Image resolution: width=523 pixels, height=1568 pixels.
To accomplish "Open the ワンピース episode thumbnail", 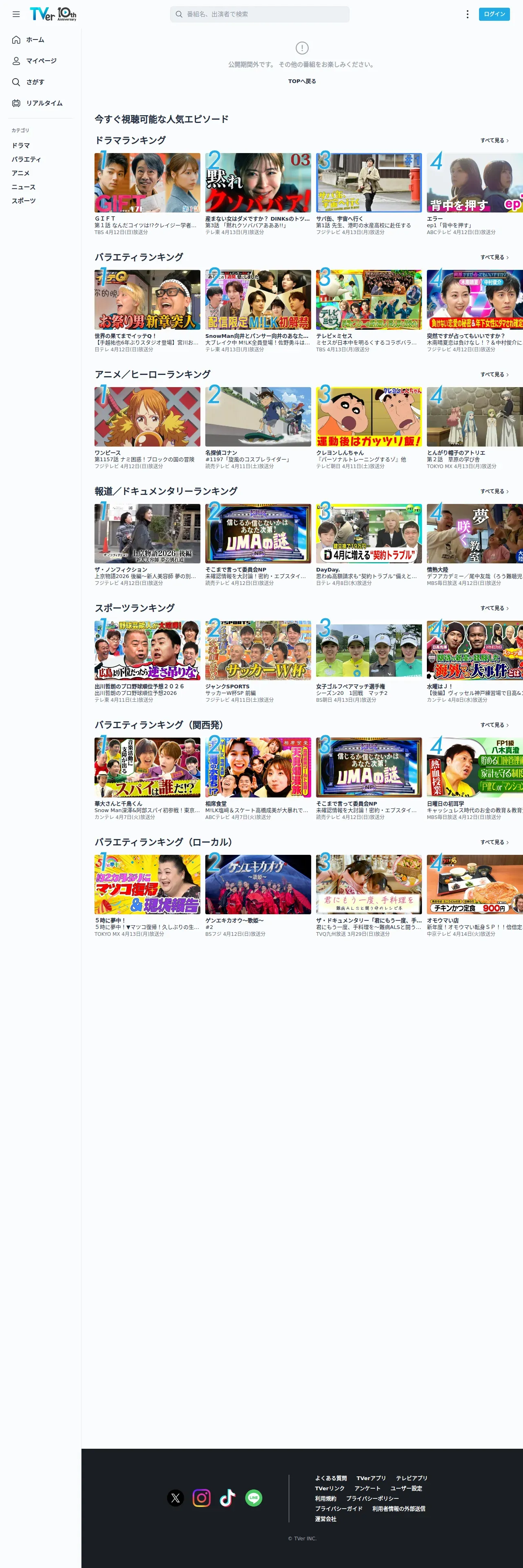I will coord(147,417).
